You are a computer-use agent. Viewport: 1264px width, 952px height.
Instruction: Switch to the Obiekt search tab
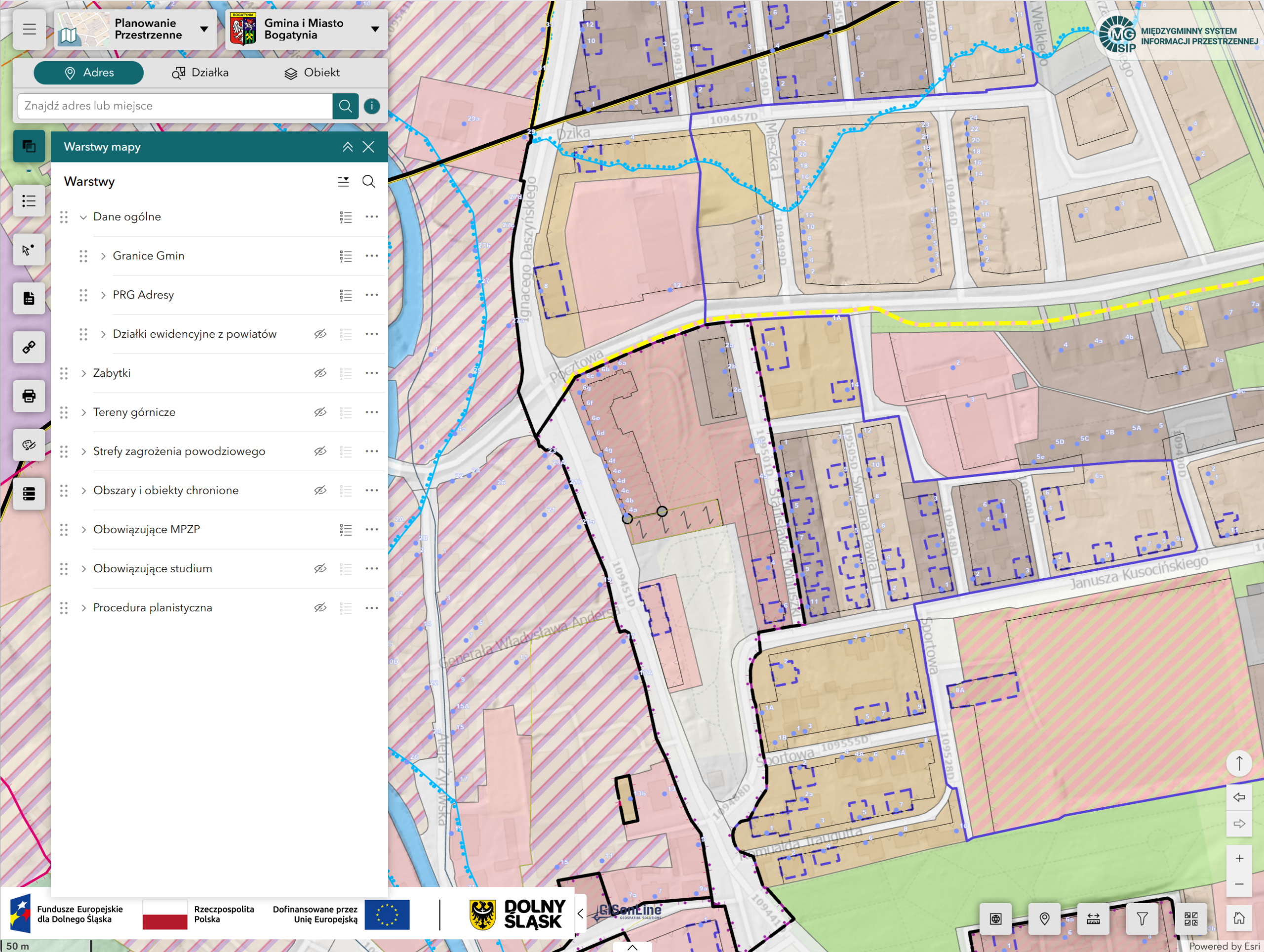[x=312, y=73]
